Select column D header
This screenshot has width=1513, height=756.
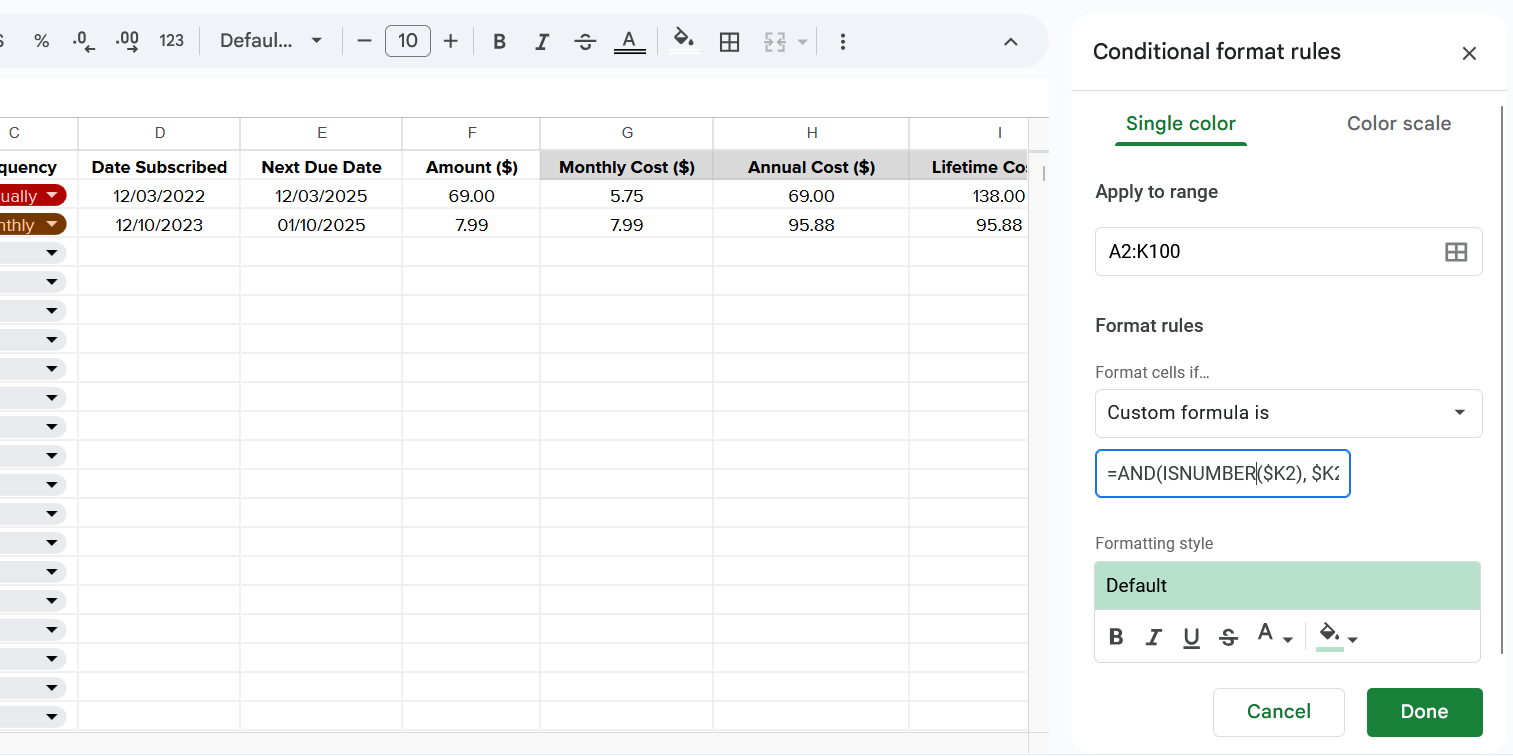point(160,133)
